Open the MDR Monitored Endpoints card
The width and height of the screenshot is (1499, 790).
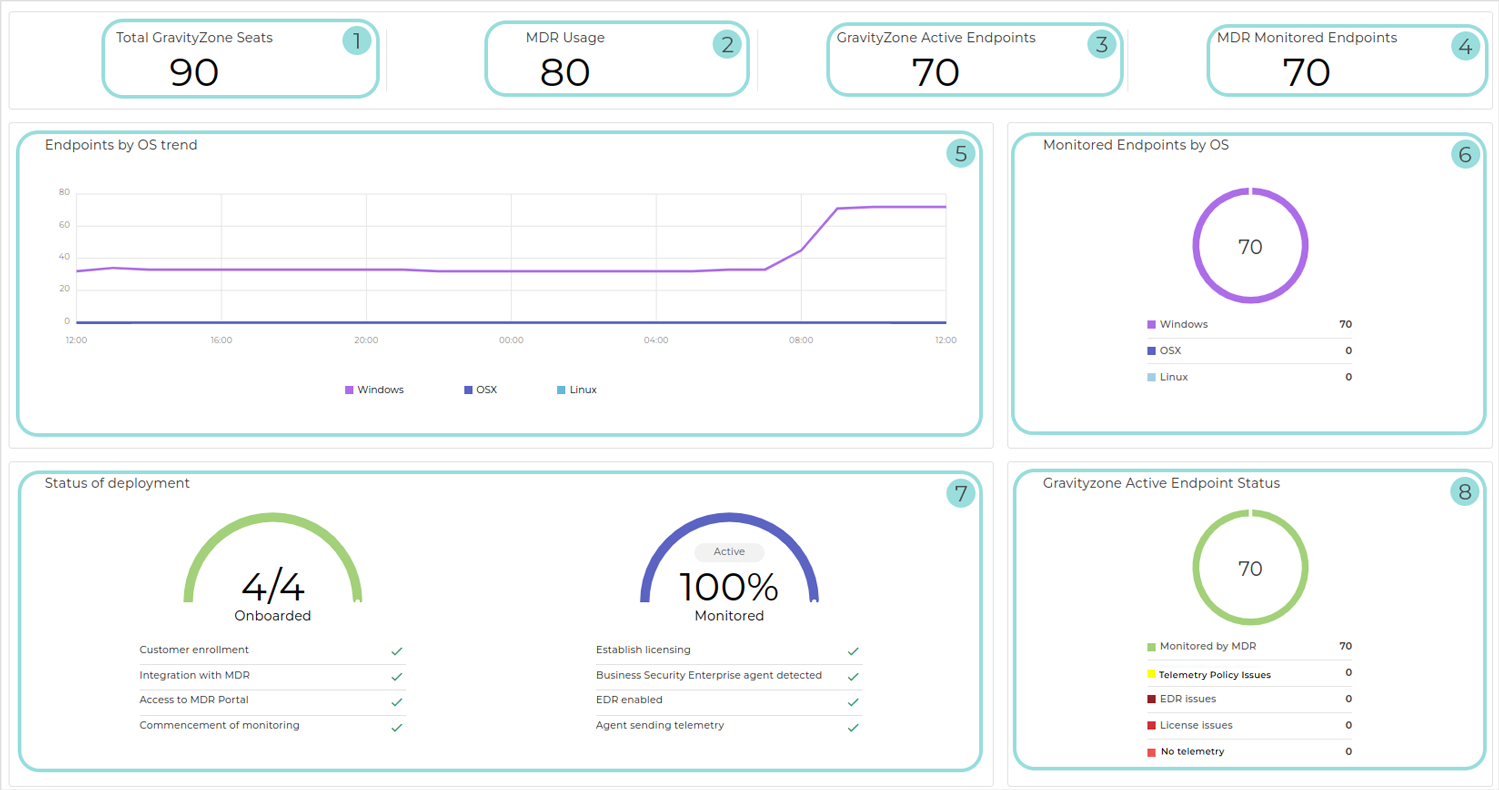[1345, 59]
